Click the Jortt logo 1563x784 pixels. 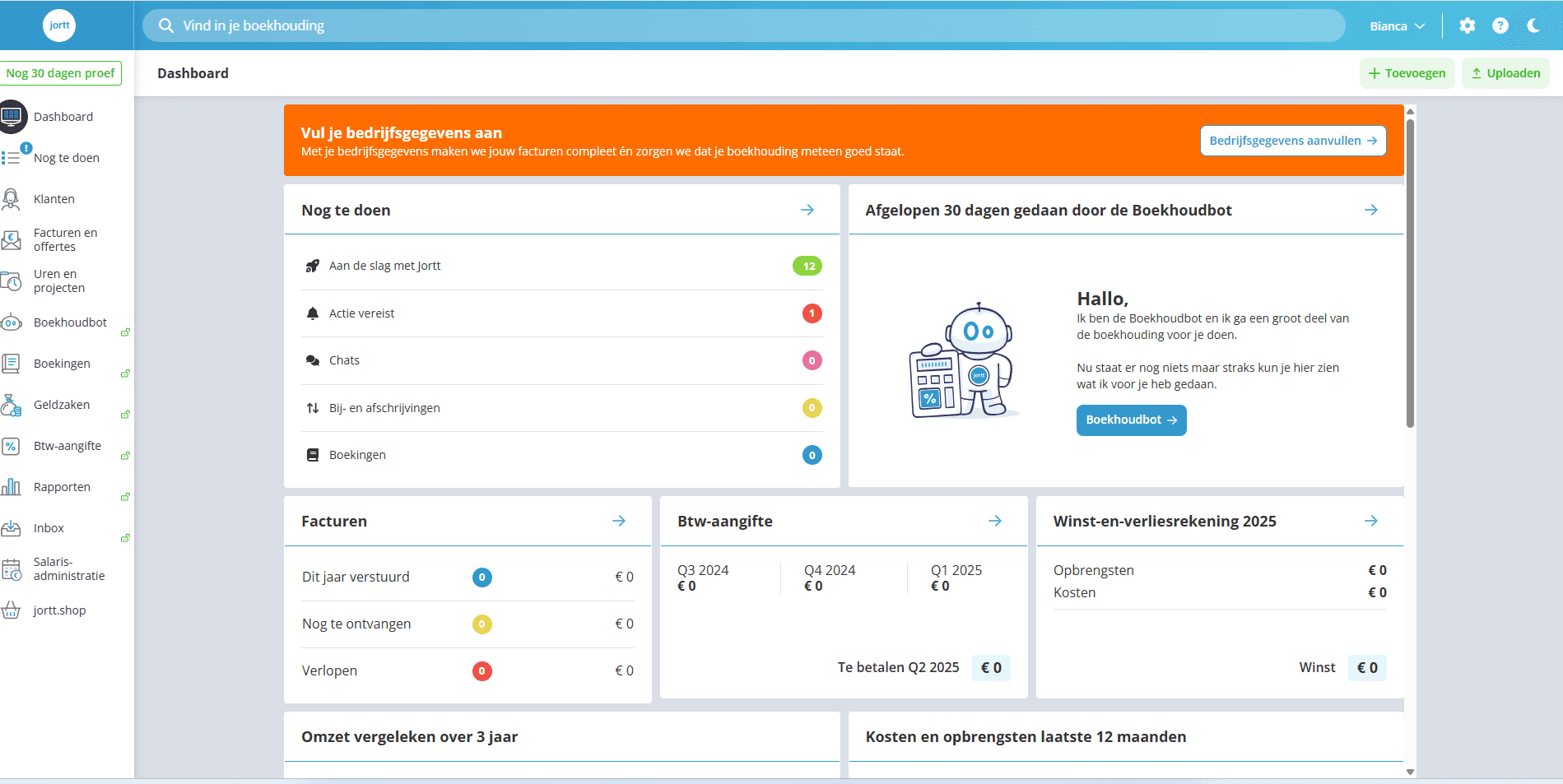pyautogui.click(x=59, y=26)
